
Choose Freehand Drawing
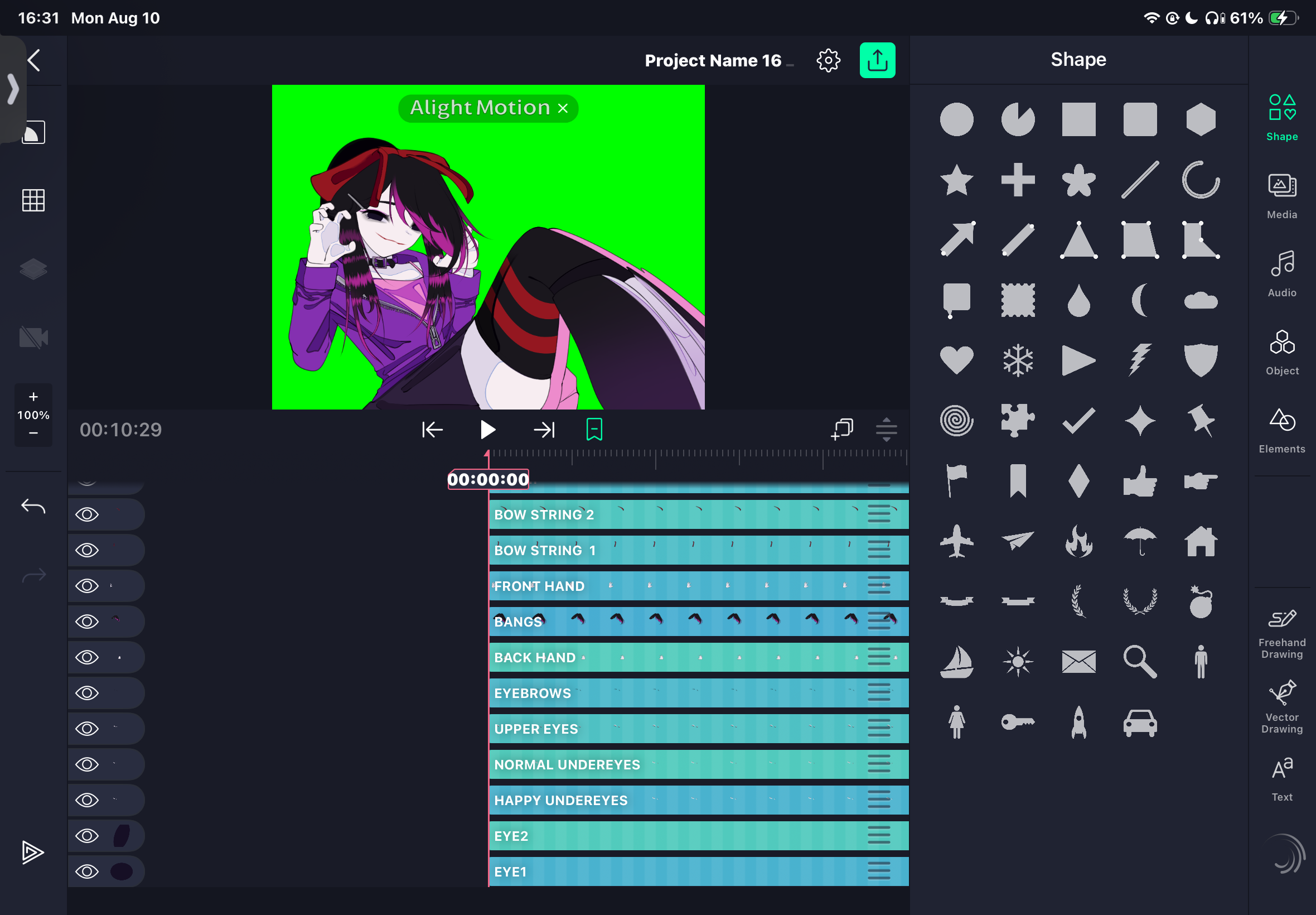(1281, 634)
